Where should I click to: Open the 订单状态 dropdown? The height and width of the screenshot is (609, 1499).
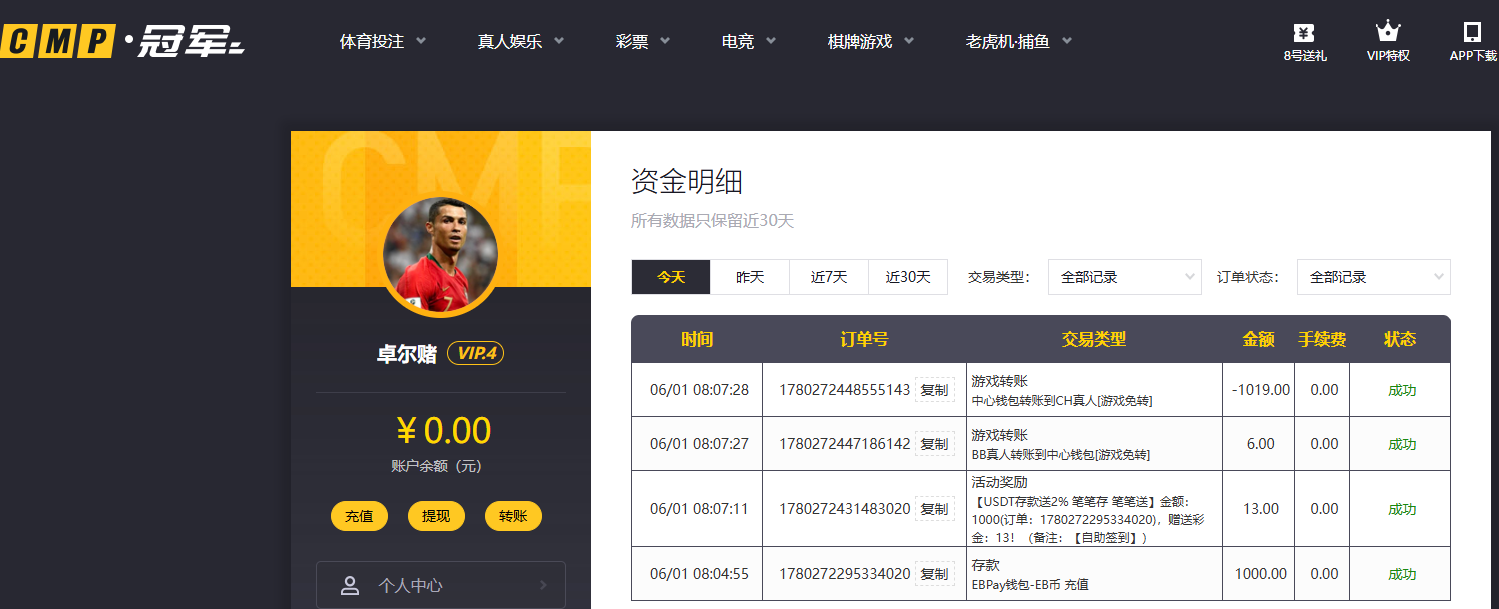[1373, 277]
